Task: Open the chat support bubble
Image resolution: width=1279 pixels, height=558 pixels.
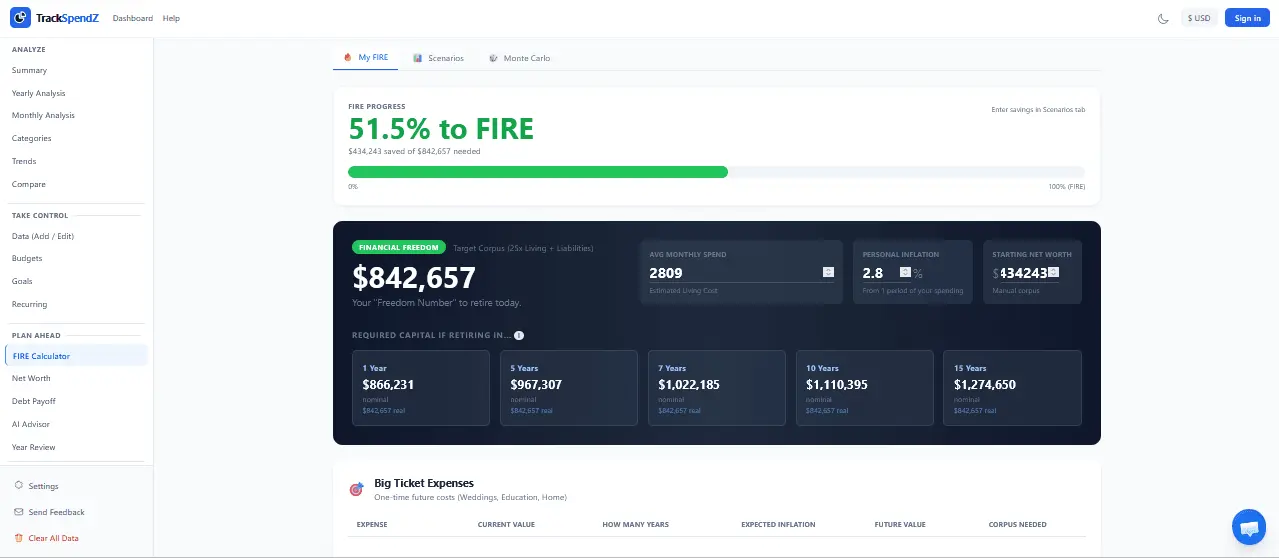Action: pos(1247,527)
